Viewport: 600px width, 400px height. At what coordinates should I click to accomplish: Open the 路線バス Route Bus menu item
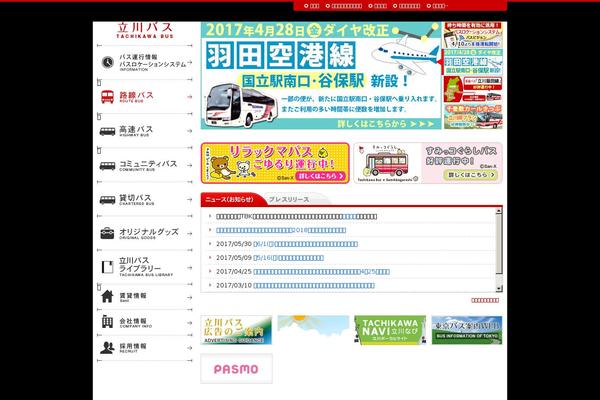[x=145, y=97]
